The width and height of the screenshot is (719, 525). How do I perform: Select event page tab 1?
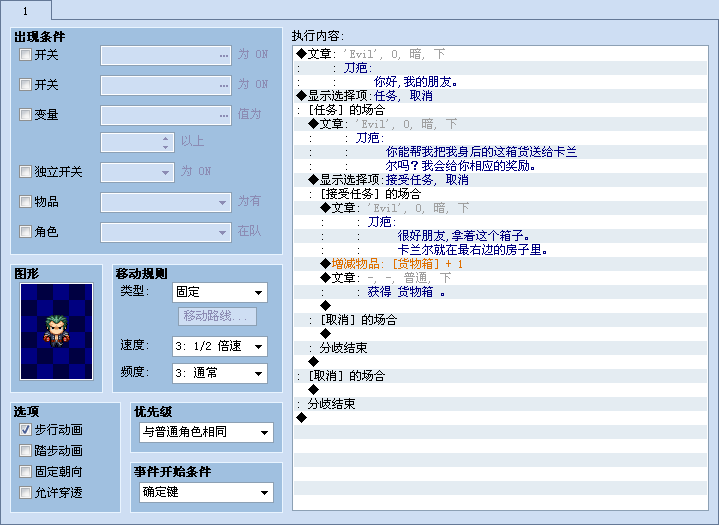coord(26,10)
